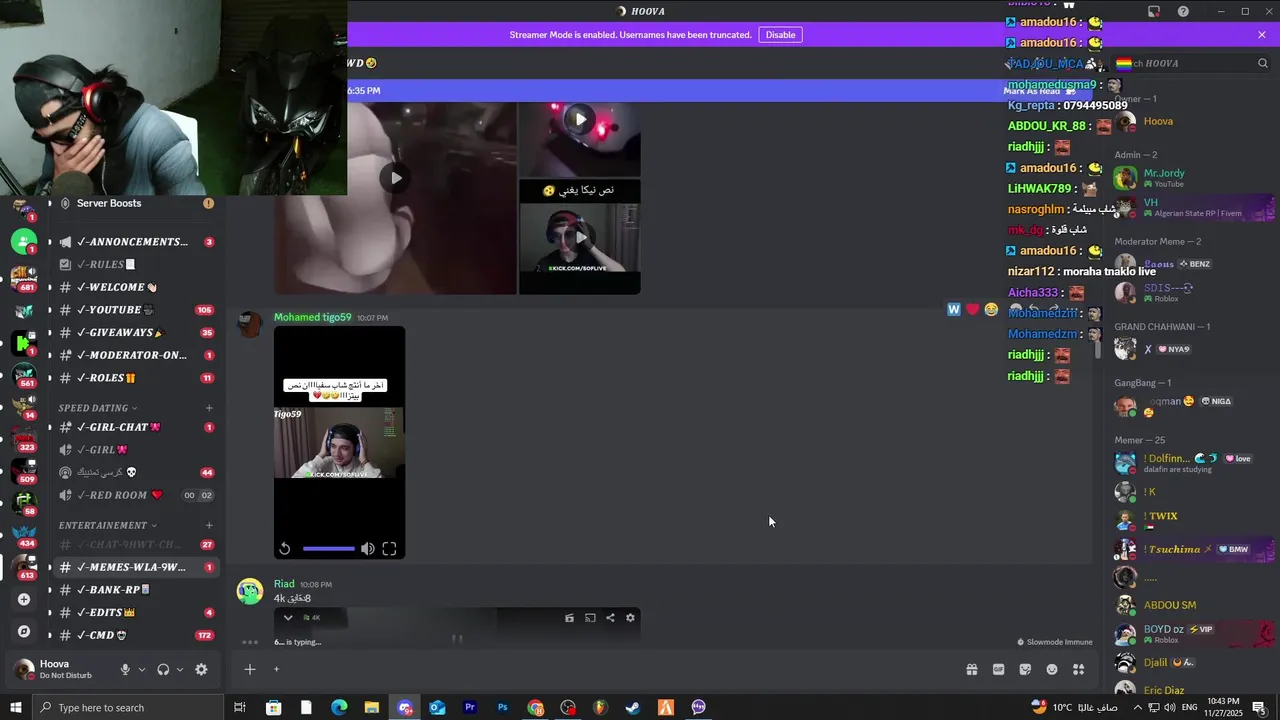Toggle headphone deafen
Image resolution: width=1280 pixels, height=720 pixels.
pos(163,670)
